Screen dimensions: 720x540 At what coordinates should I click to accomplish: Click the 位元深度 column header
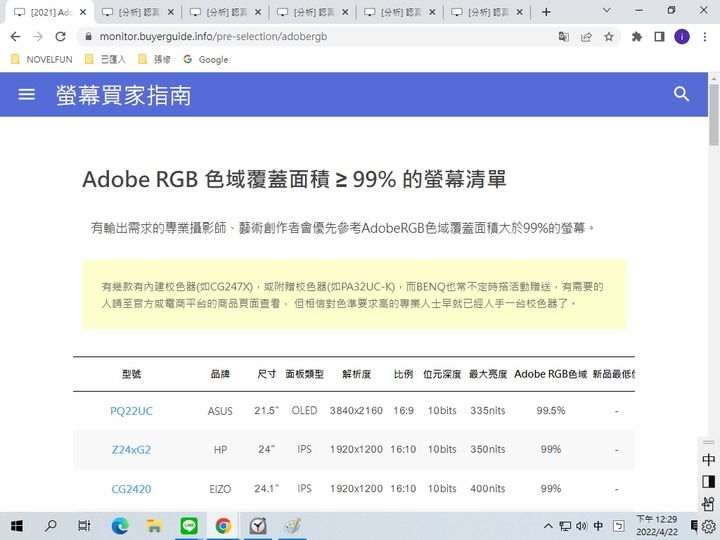[442, 374]
